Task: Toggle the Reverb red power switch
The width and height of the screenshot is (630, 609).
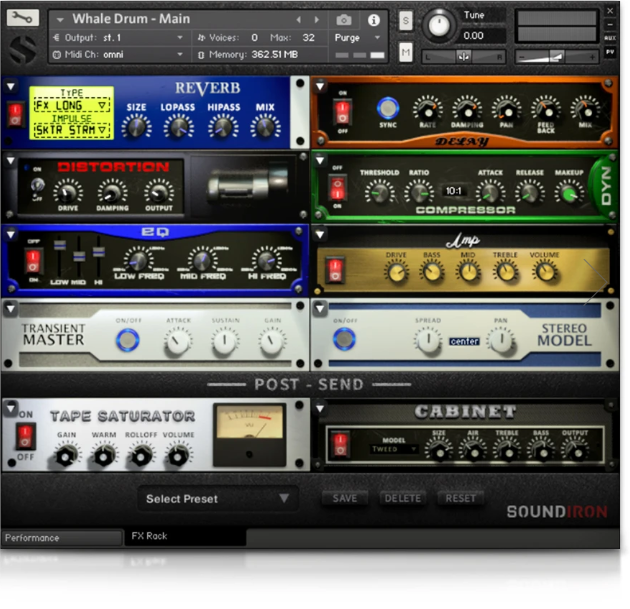Action: pos(16,114)
